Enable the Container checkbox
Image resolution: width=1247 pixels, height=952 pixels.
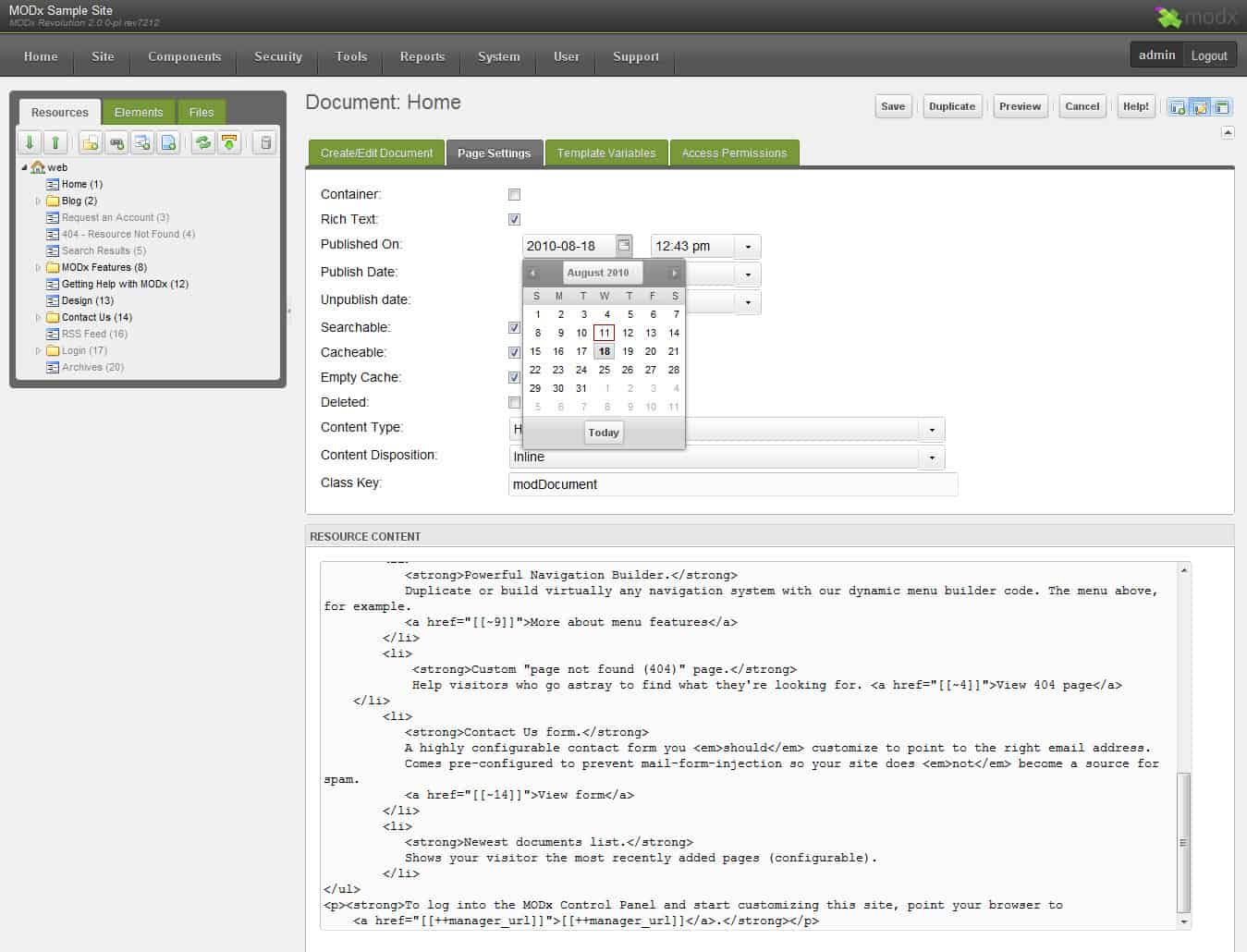coord(514,194)
